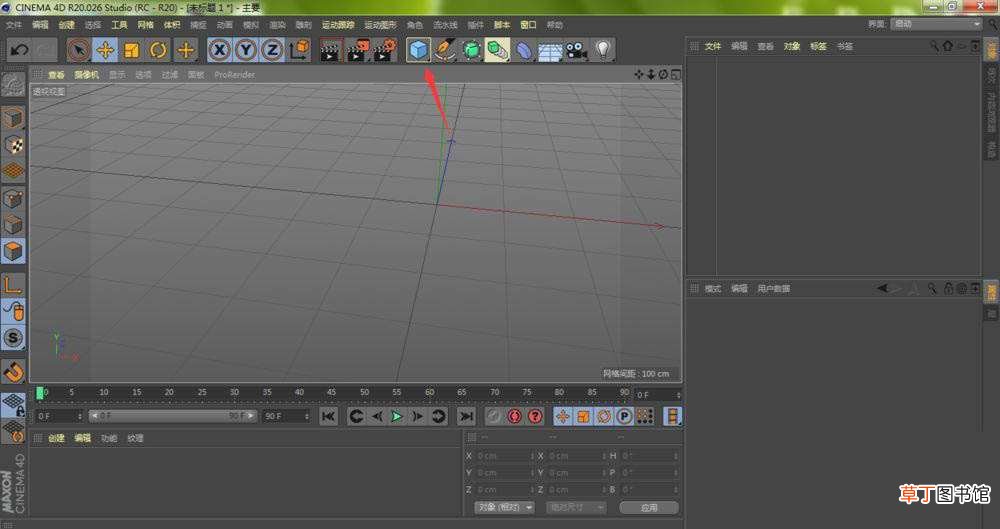Open 文件 menu in main menu bar
The width and height of the screenshot is (1000, 529).
point(13,25)
